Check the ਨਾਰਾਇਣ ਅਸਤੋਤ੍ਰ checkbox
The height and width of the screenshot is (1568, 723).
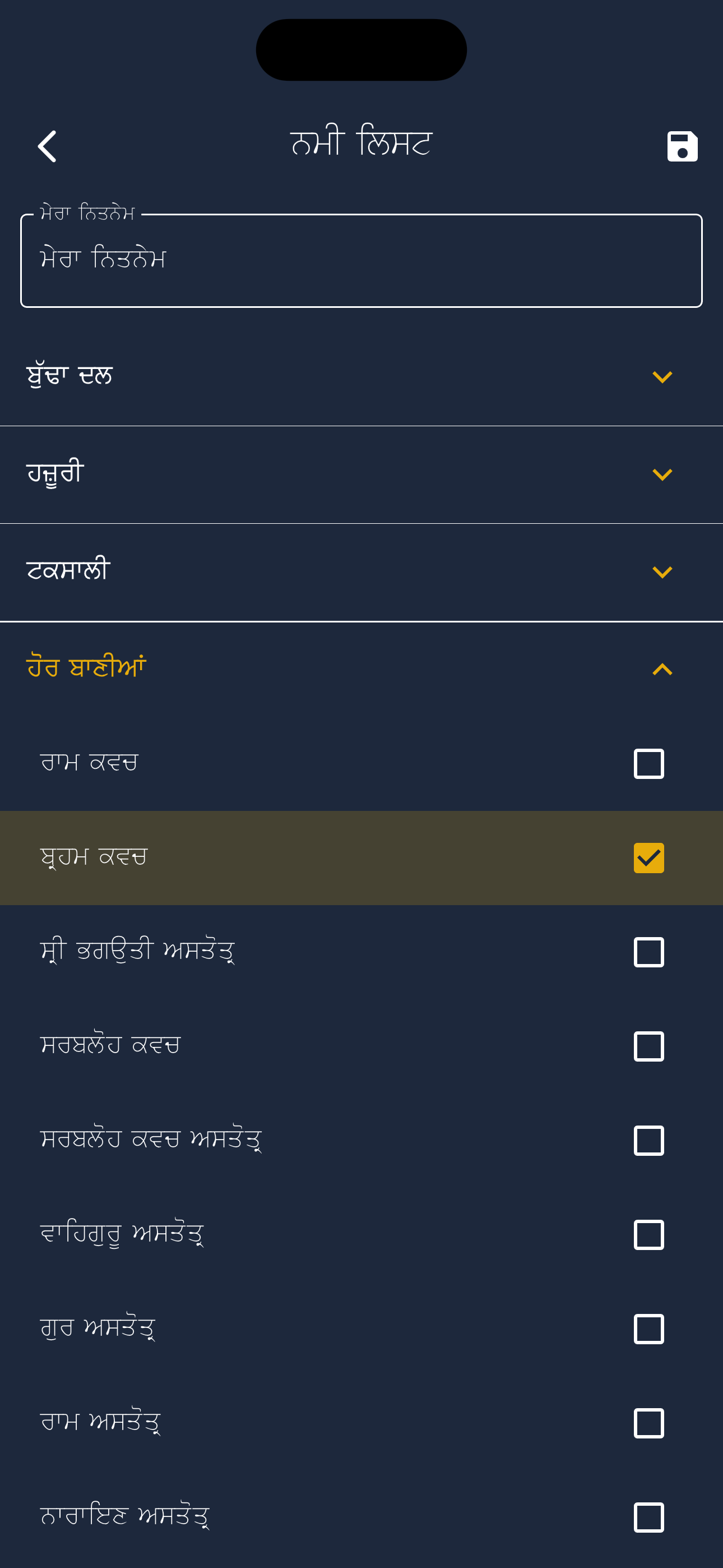pyautogui.click(x=649, y=1518)
